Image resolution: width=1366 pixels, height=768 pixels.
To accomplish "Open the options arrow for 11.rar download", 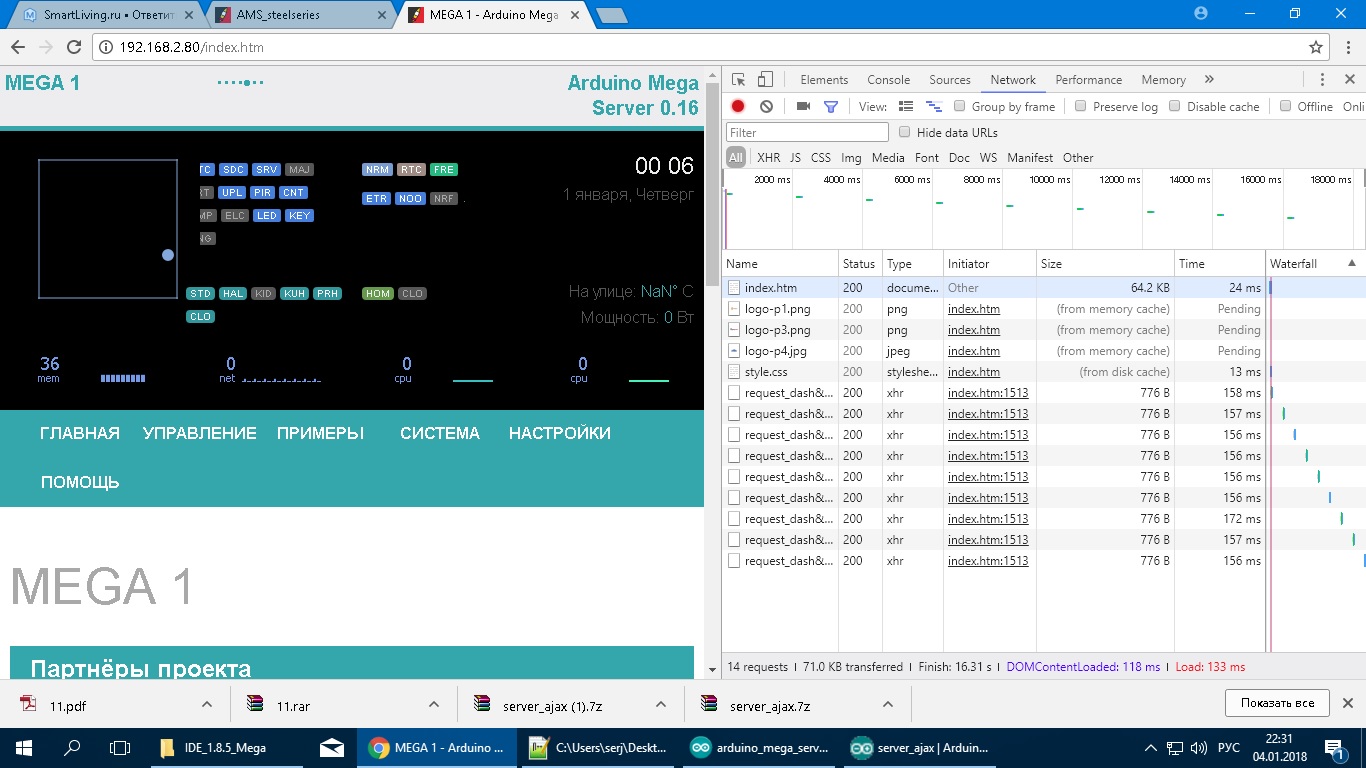I will coord(434,704).
